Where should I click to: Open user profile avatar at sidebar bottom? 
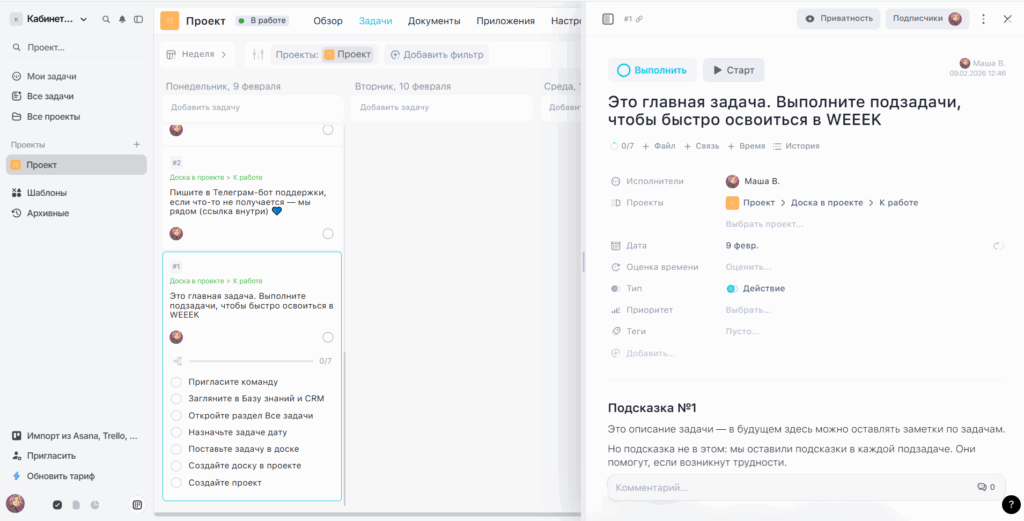pyautogui.click(x=16, y=503)
